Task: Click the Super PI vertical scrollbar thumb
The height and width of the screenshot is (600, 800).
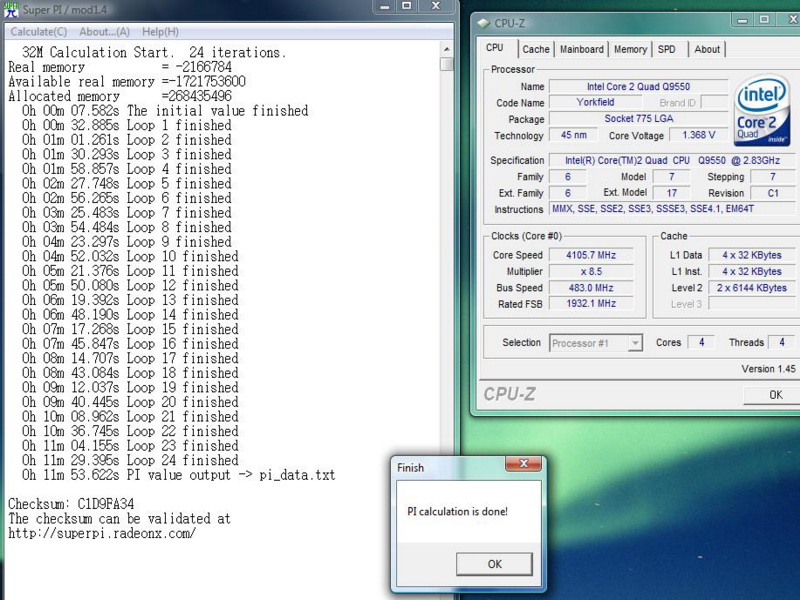Action: click(447, 64)
